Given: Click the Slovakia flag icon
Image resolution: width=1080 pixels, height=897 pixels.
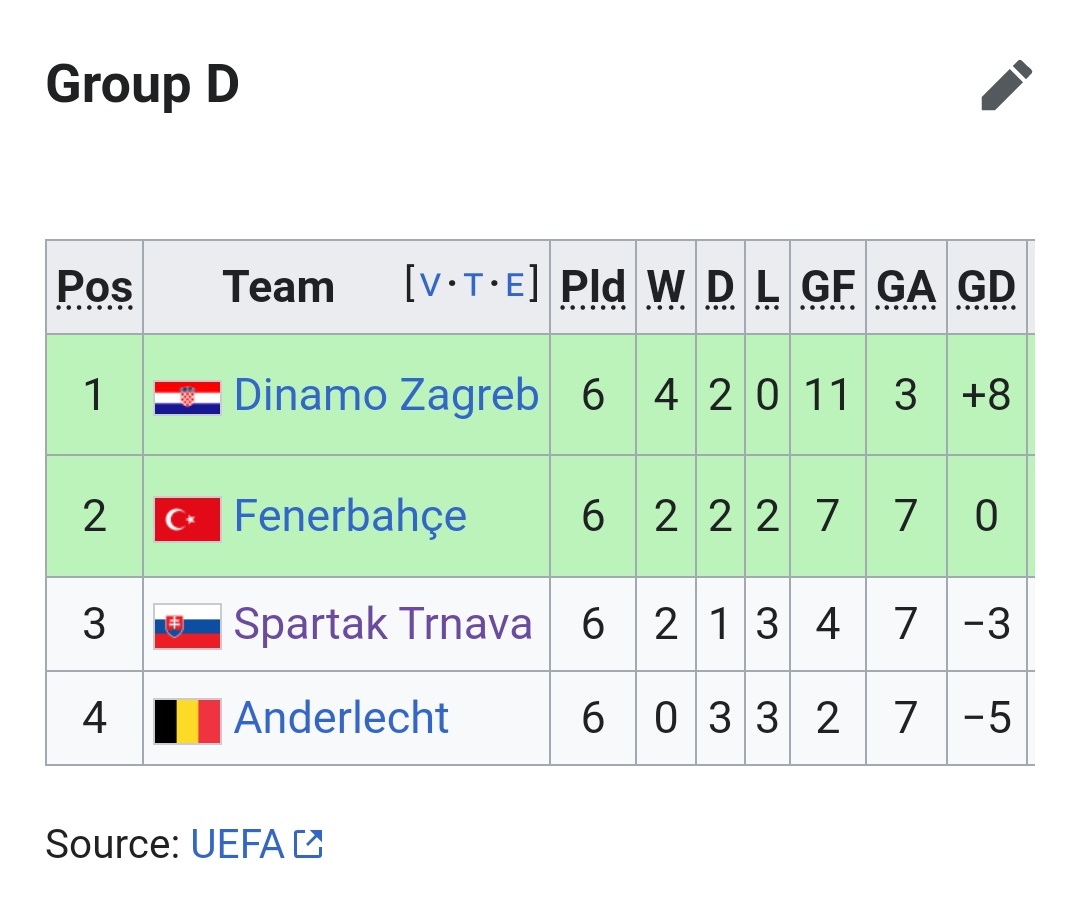Looking at the screenshot, I should point(187,626).
